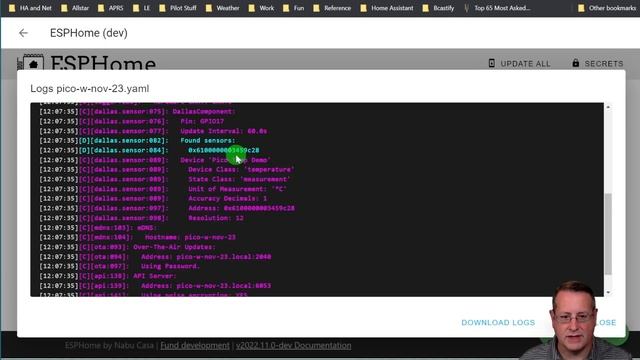Click the cyan sensor address 0x6100000003459c28
The width and height of the screenshot is (640, 360).
(224, 150)
